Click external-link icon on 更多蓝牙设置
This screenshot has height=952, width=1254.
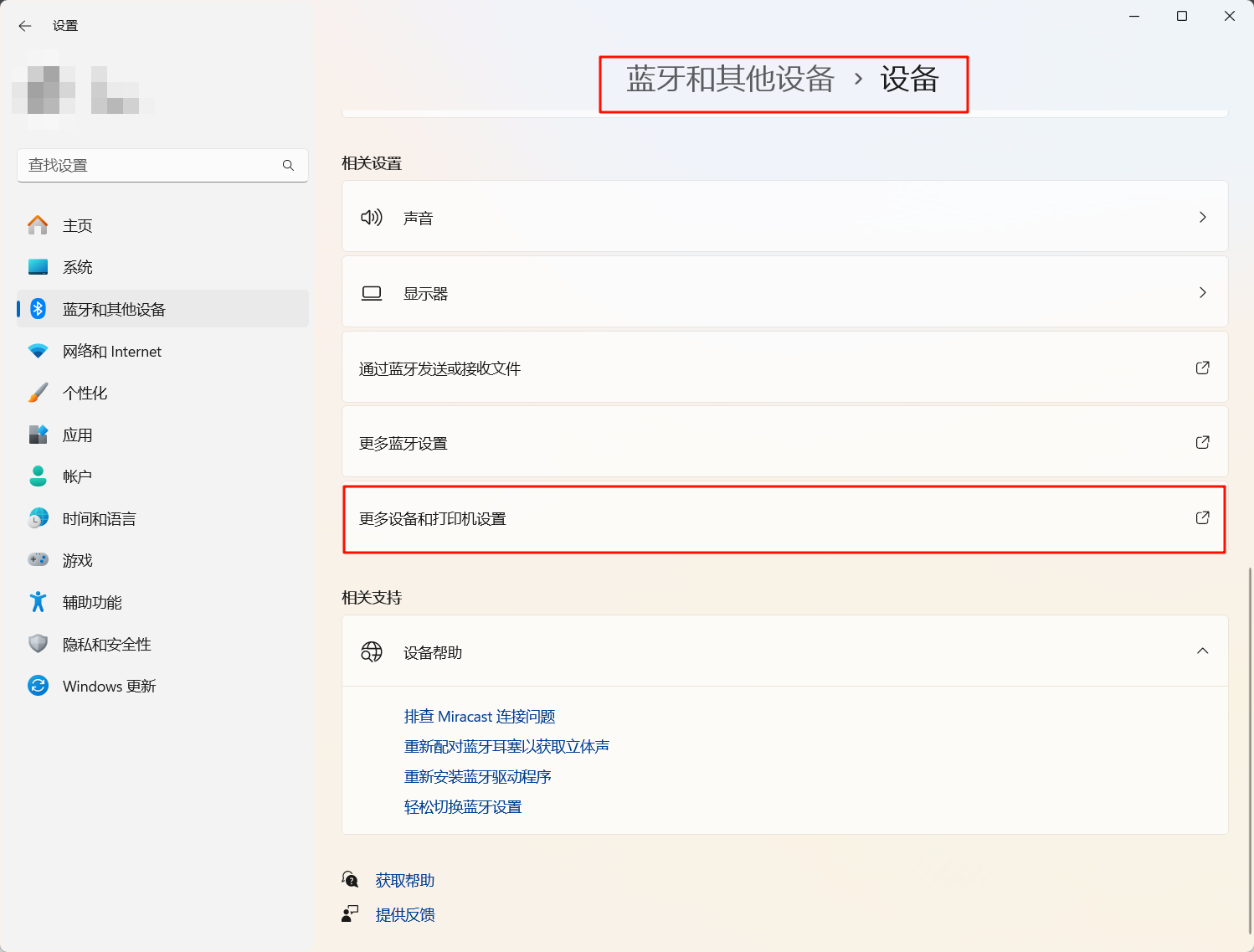1203,442
